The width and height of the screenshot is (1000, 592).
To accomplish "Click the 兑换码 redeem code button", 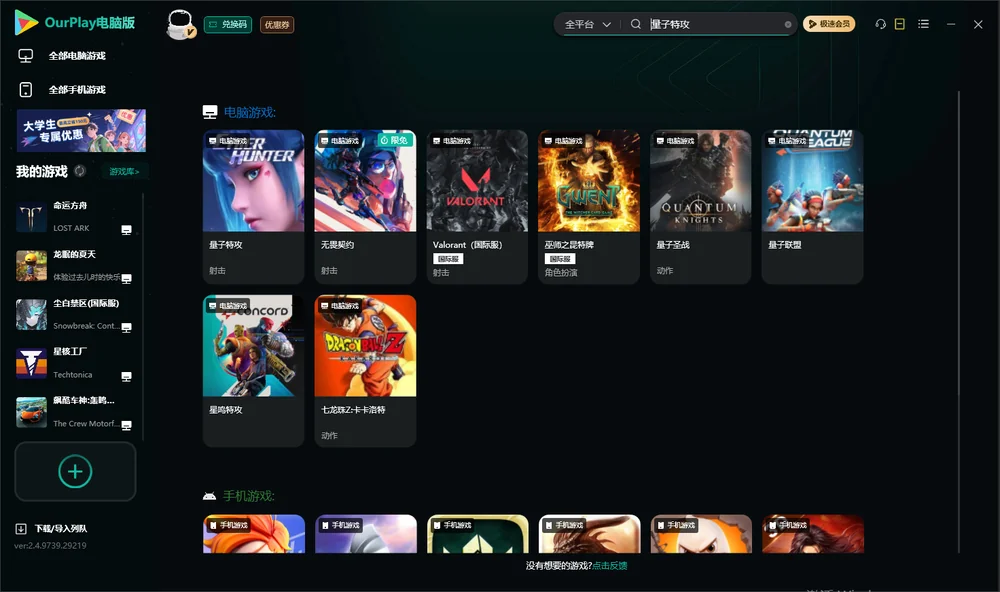I will tap(228, 24).
